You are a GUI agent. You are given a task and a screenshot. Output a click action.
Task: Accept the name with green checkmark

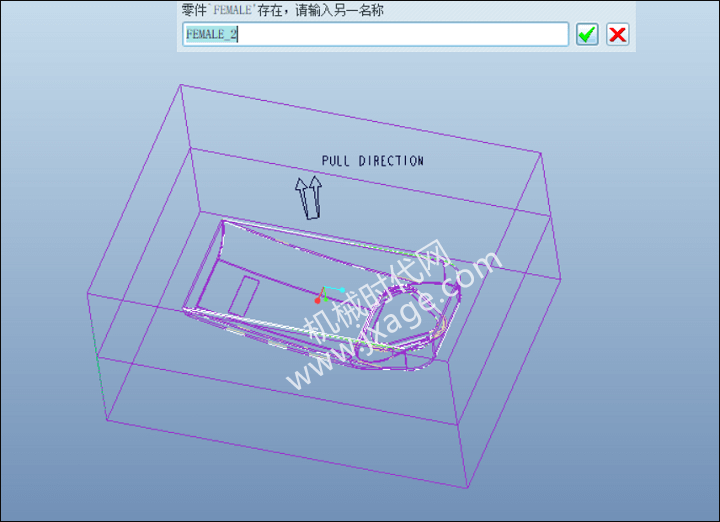tap(587, 34)
